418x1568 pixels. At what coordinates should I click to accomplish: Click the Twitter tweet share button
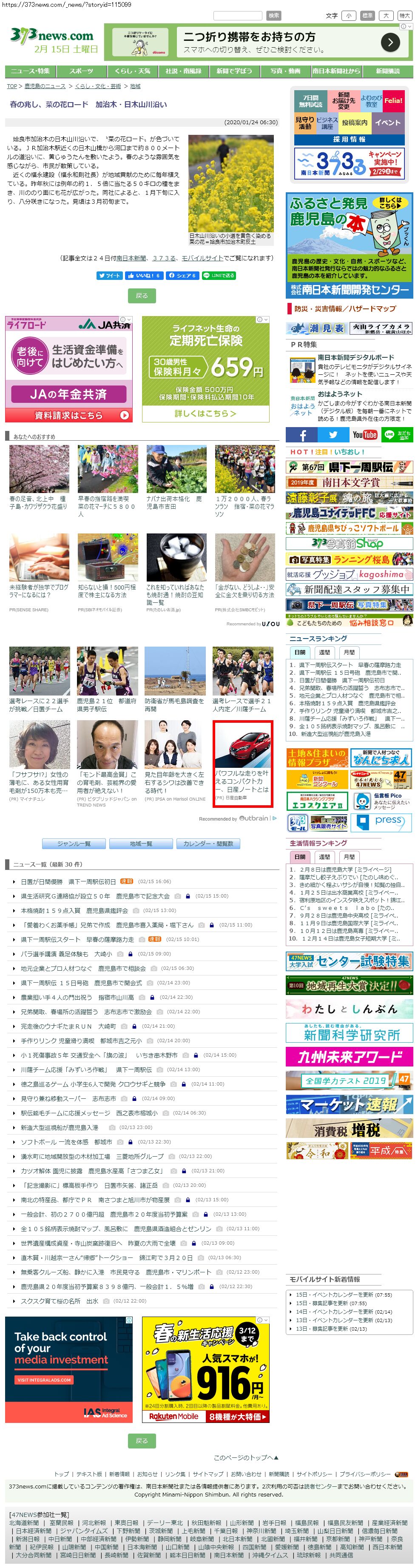click(x=109, y=276)
